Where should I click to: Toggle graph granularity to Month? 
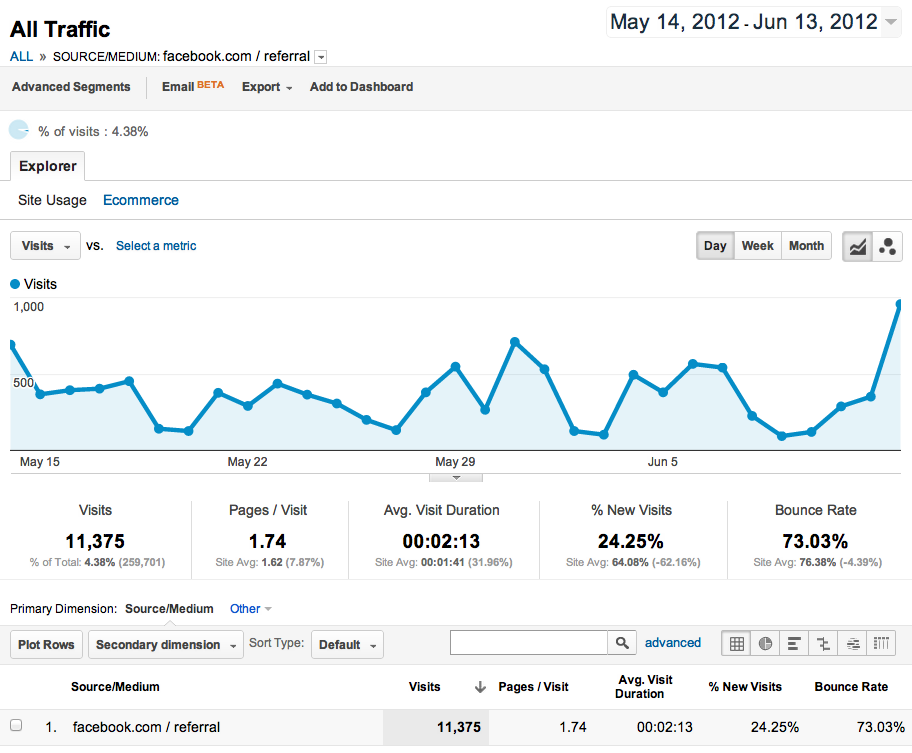click(x=806, y=246)
